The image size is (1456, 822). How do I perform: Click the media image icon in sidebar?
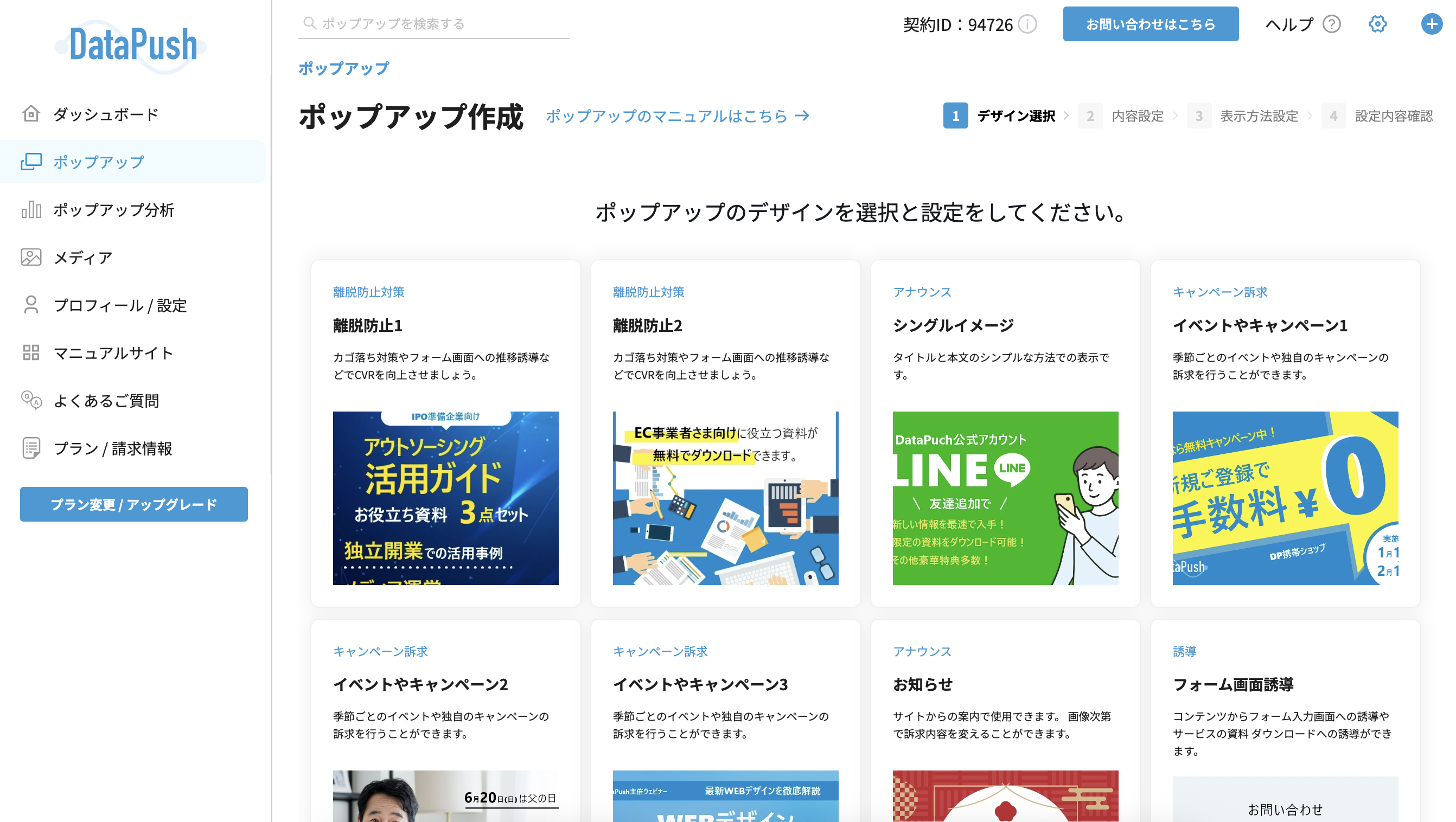[31, 258]
